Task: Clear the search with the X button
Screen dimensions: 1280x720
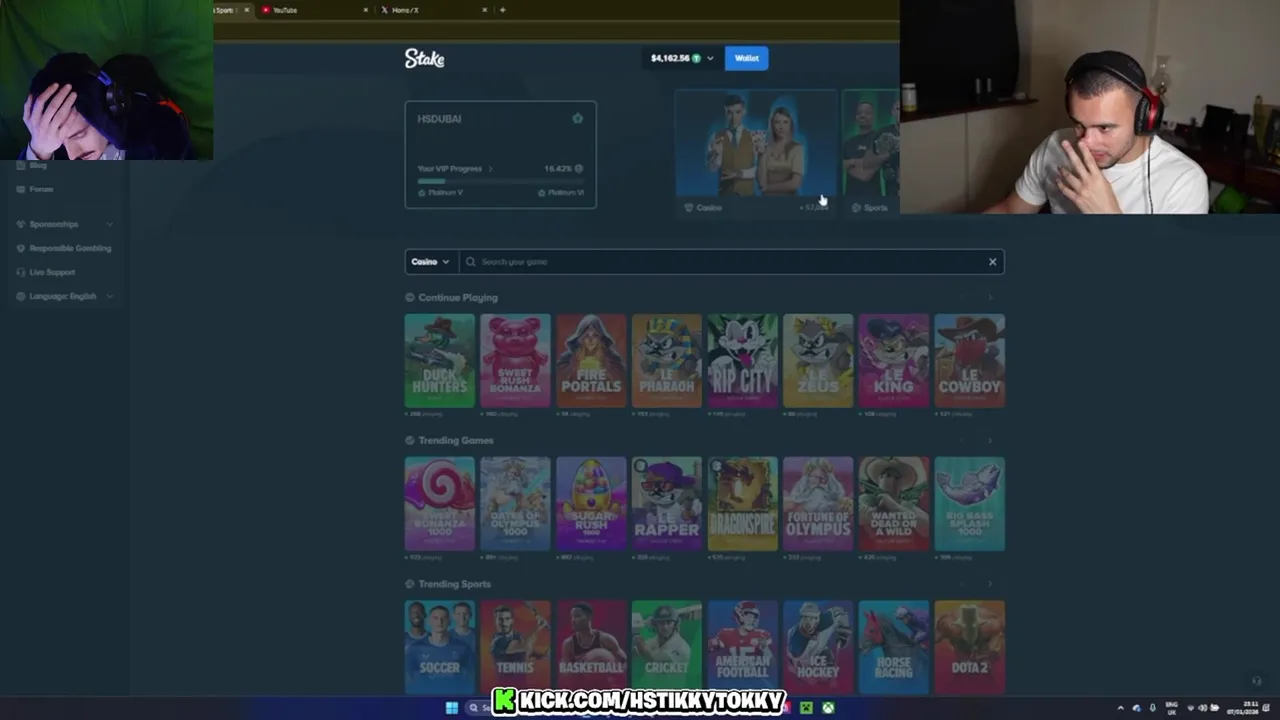Action: (992, 262)
